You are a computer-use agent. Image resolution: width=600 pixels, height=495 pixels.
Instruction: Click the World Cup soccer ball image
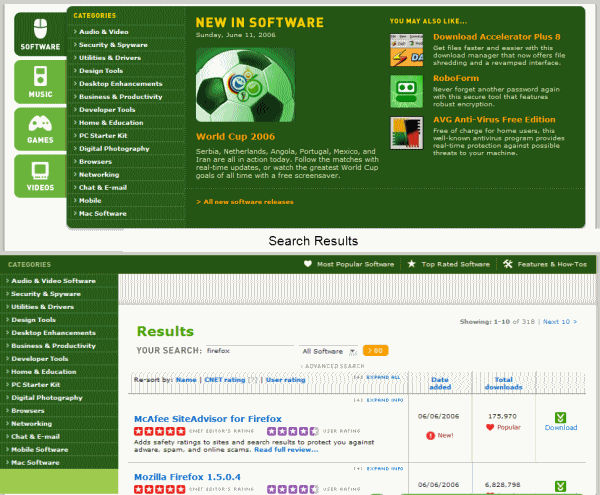pyautogui.click(x=245, y=85)
